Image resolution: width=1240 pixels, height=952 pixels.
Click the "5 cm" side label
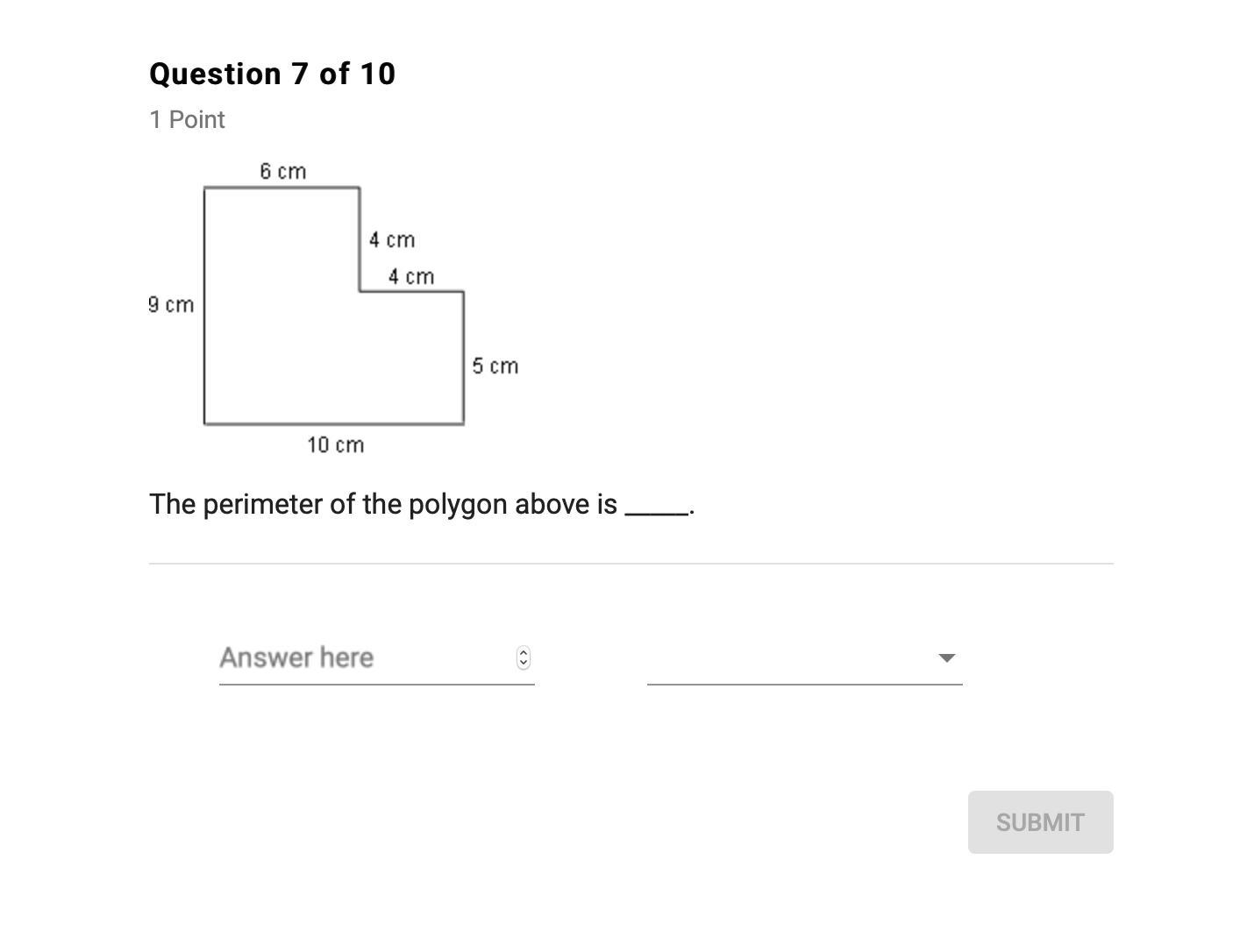[495, 366]
